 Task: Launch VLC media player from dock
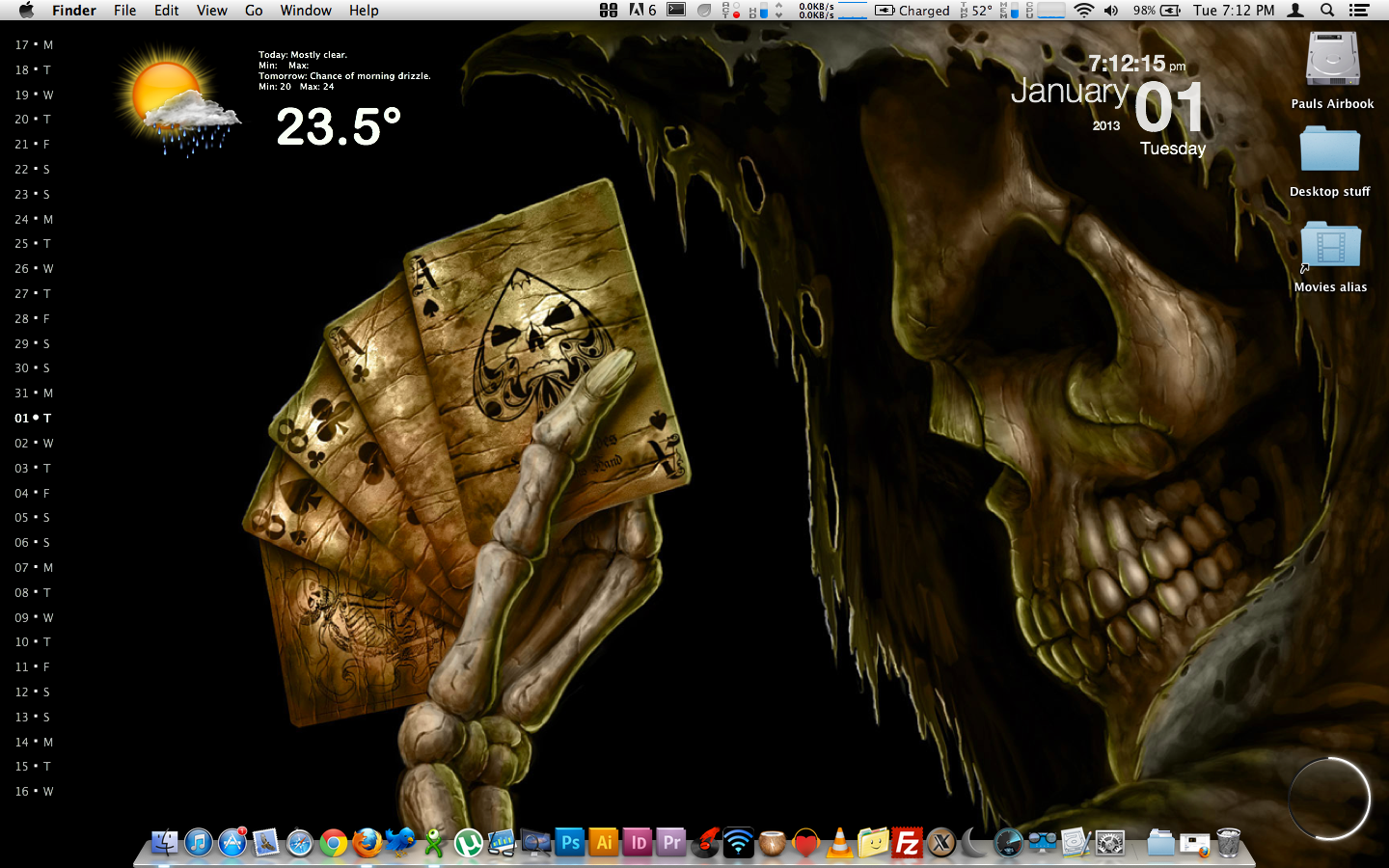pyautogui.click(x=840, y=843)
